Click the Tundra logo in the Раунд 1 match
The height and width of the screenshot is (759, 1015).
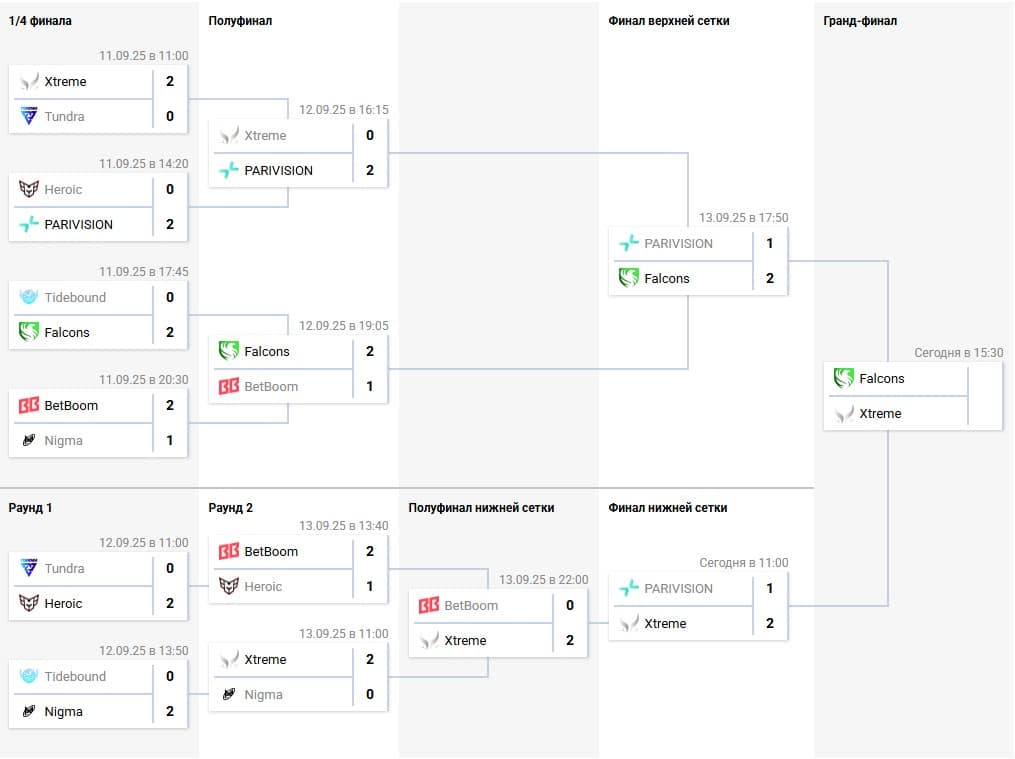click(x=29, y=568)
